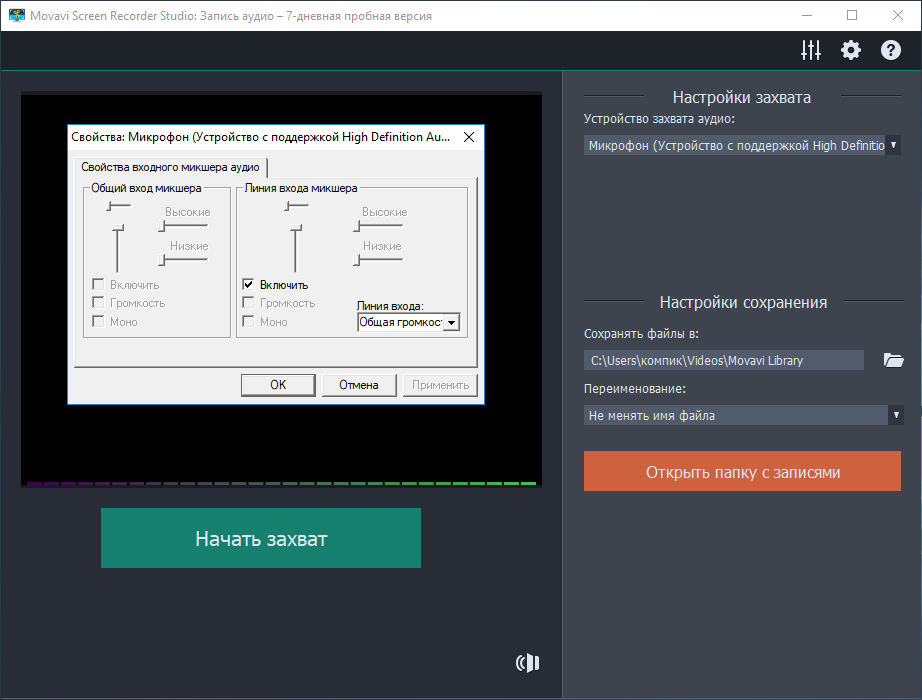Uncheck 'Включить' in Линия входа микшера
This screenshot has width=922, height=700.
pyautogui.click(x=248, y=285)
